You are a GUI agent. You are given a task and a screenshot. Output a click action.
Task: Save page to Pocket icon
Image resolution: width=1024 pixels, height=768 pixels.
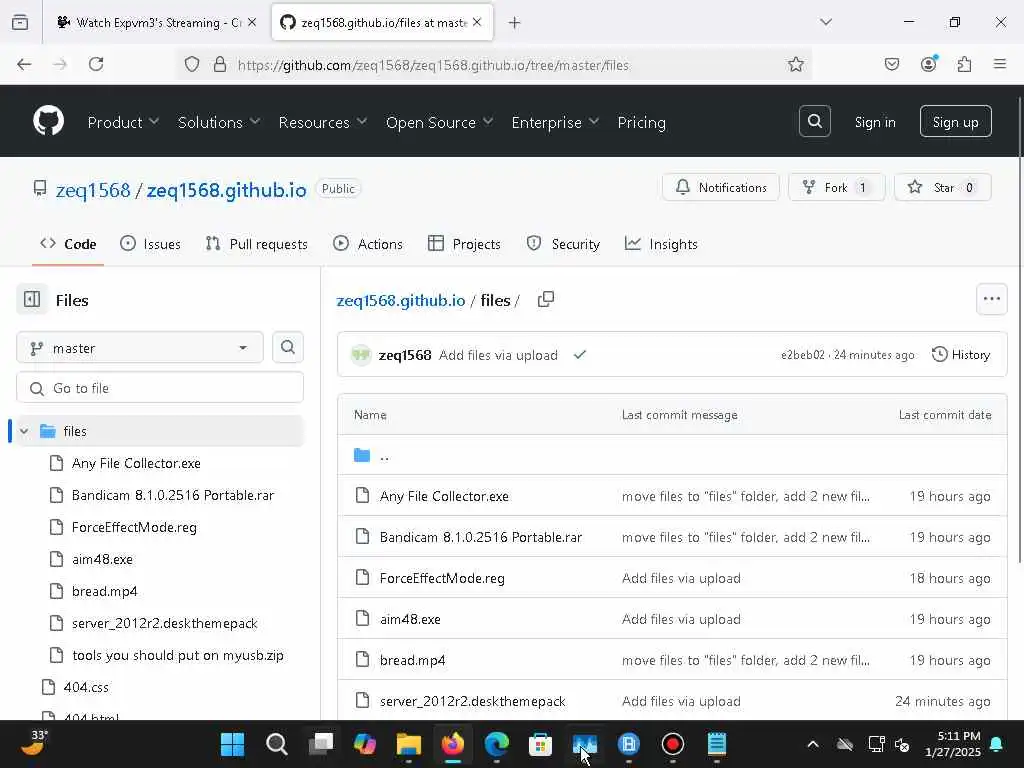pyautogui.click(x=892, y=64)
